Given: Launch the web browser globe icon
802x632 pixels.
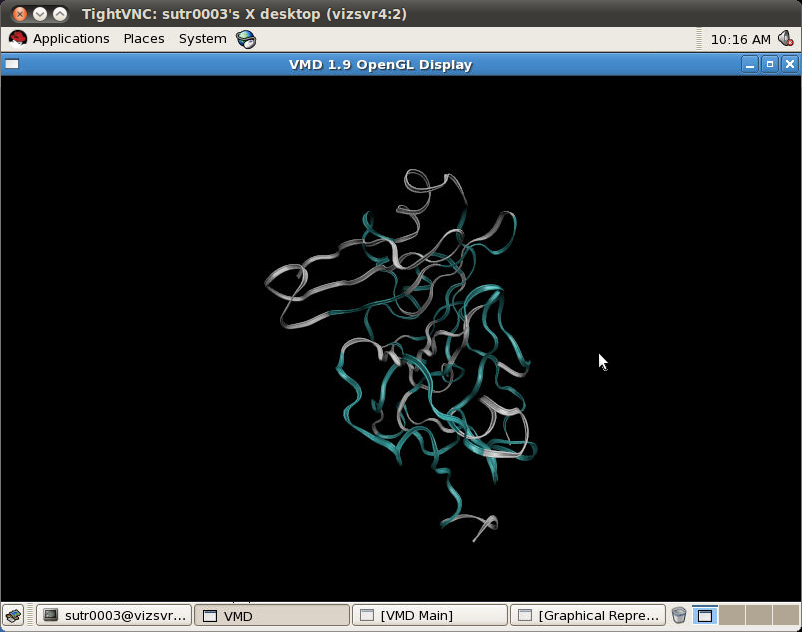Looking at the screenshot, I should [246, 39].
